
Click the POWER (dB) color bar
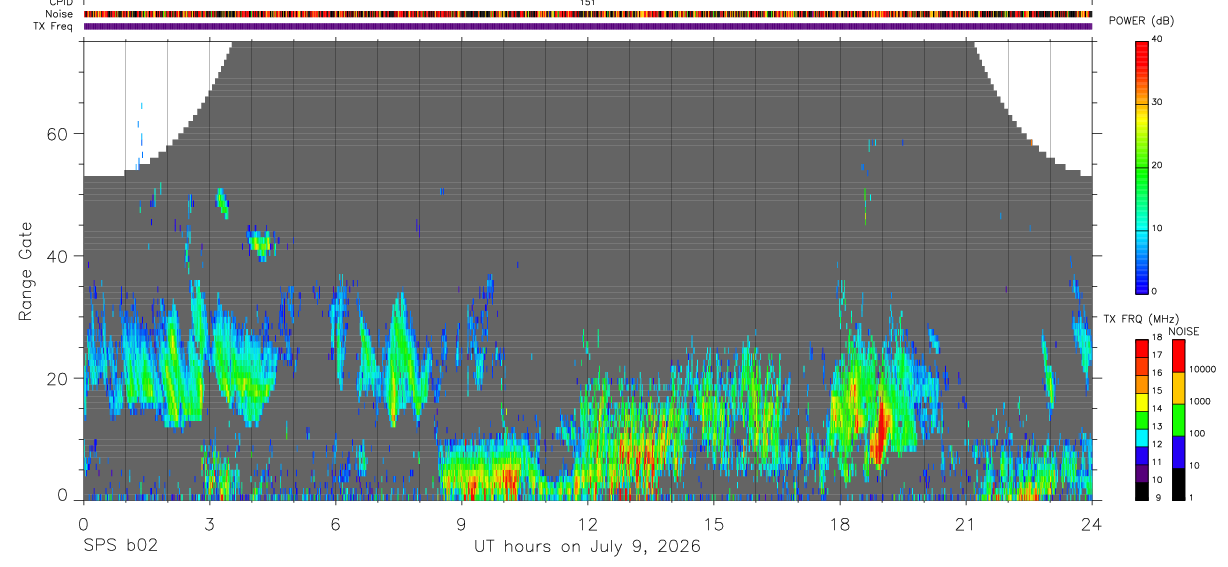(1142, 165)
